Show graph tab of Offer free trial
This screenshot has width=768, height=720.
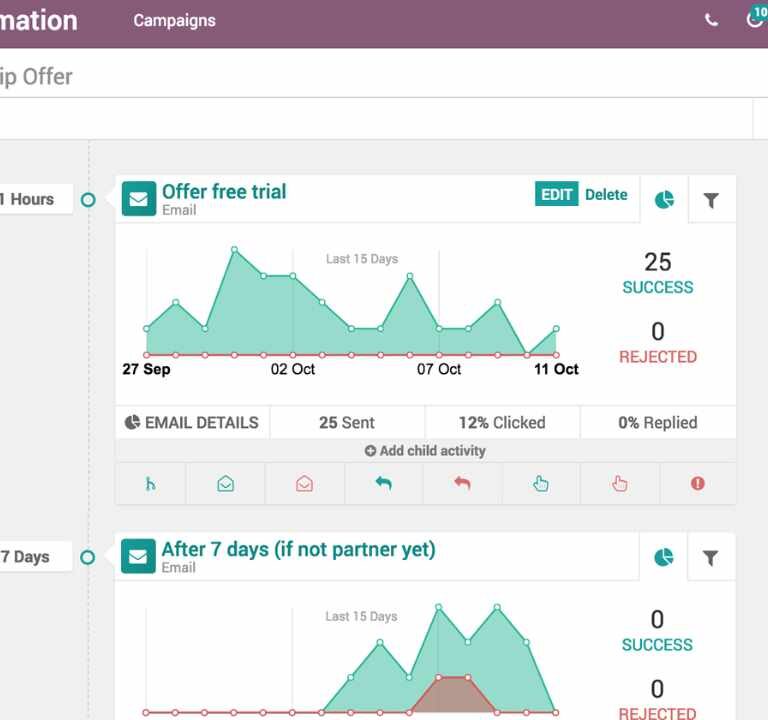point(664,200)
